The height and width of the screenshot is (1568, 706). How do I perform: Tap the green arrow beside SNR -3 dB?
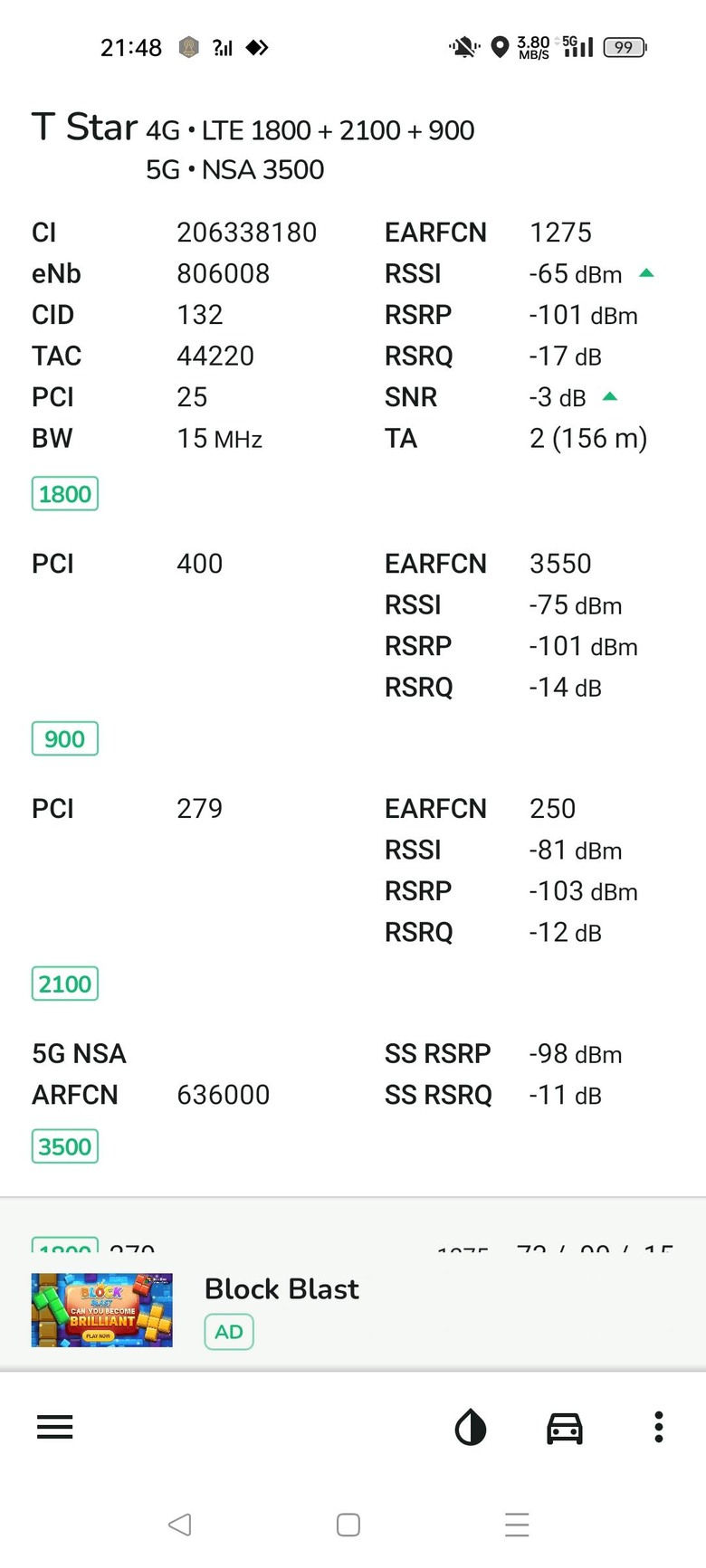pyautogui.click(x=610, y=396)
